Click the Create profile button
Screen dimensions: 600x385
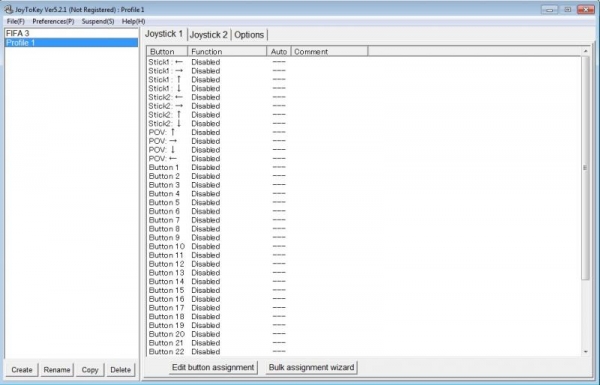pyautogui.click(x=22, y=370)
